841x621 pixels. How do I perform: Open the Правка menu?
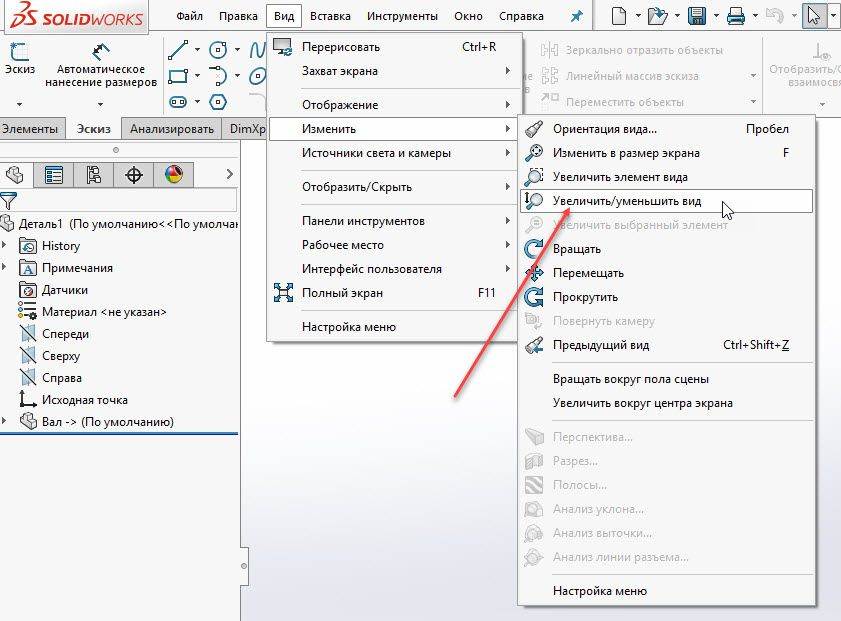point(238,17)
